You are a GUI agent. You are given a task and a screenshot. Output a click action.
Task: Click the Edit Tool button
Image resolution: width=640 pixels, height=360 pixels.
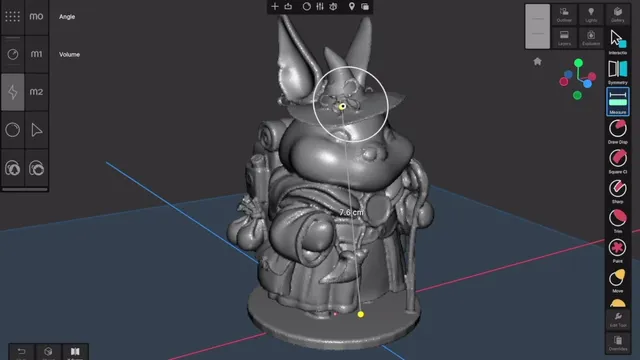coord(618,320)
